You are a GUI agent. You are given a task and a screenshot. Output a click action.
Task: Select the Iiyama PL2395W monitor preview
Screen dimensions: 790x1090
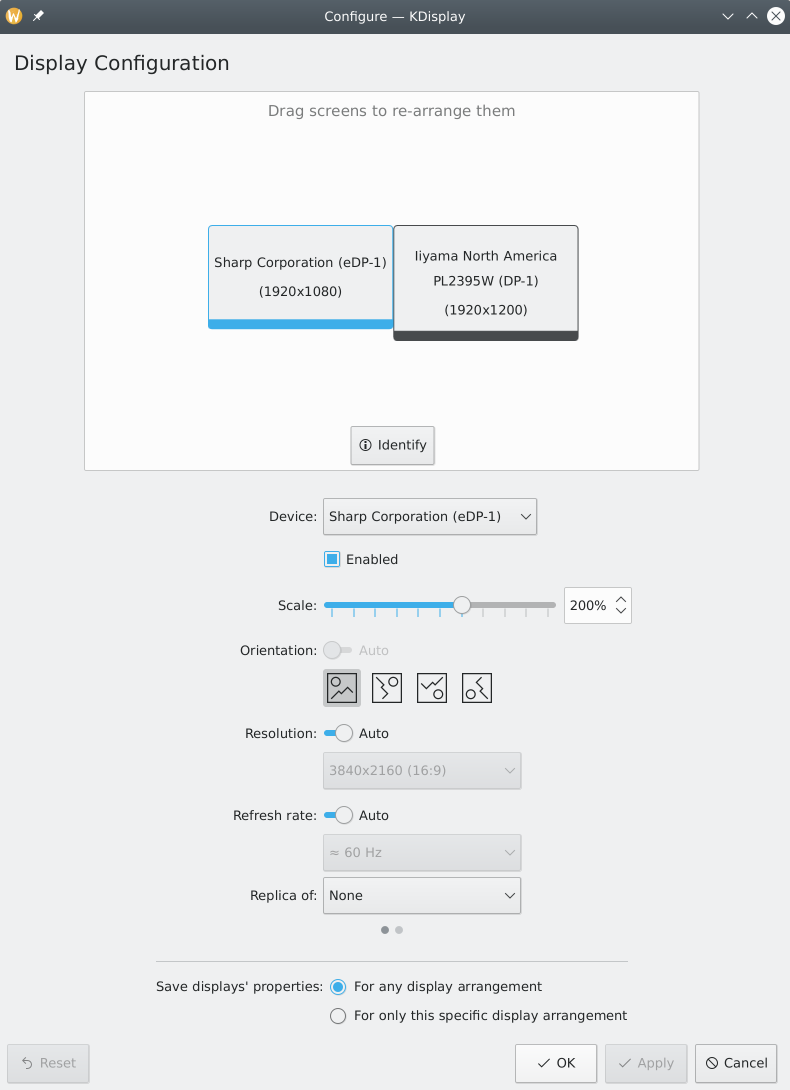485,283
